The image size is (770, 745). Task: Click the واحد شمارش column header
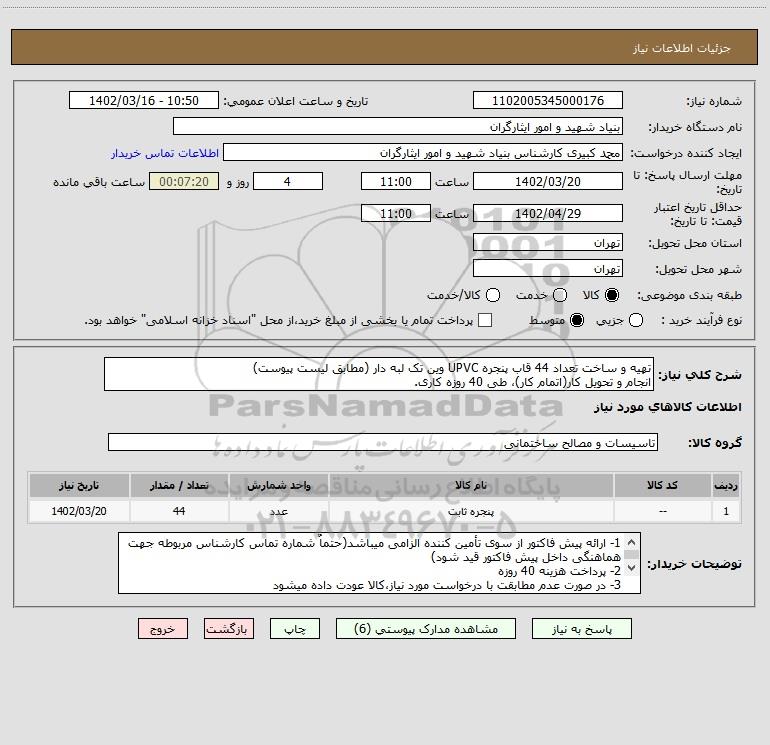[278, 485]
